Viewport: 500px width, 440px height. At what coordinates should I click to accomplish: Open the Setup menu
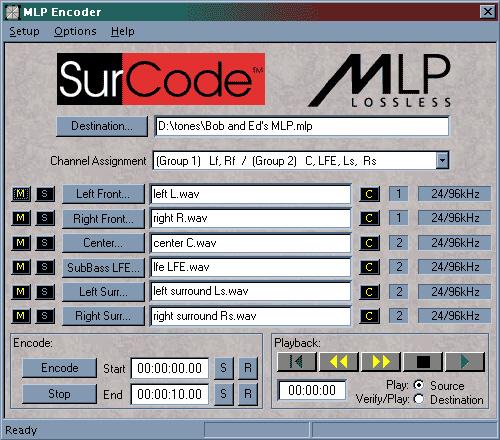(24, 31)
